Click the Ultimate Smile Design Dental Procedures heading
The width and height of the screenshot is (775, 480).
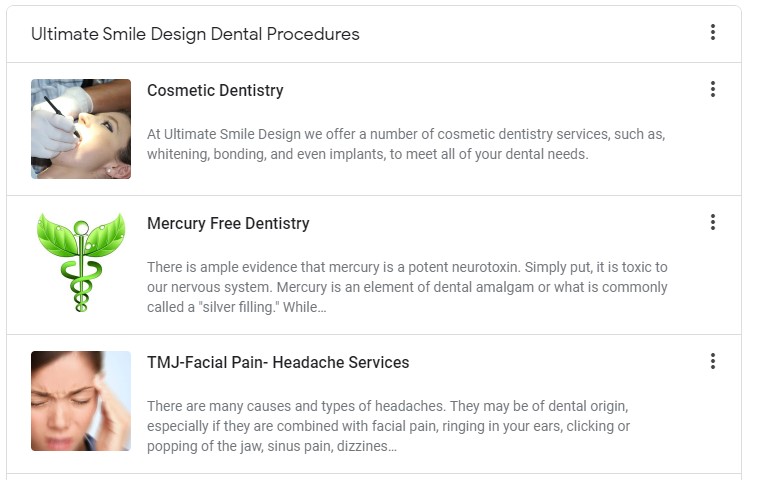coord(195,34)
